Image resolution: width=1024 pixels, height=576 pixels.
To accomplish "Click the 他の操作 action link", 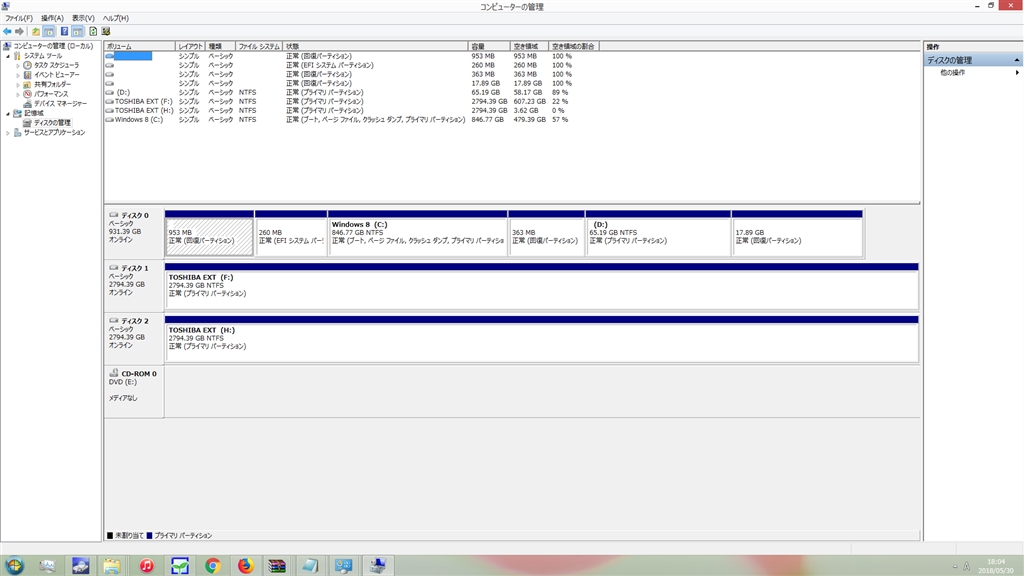I will point(952,72).
